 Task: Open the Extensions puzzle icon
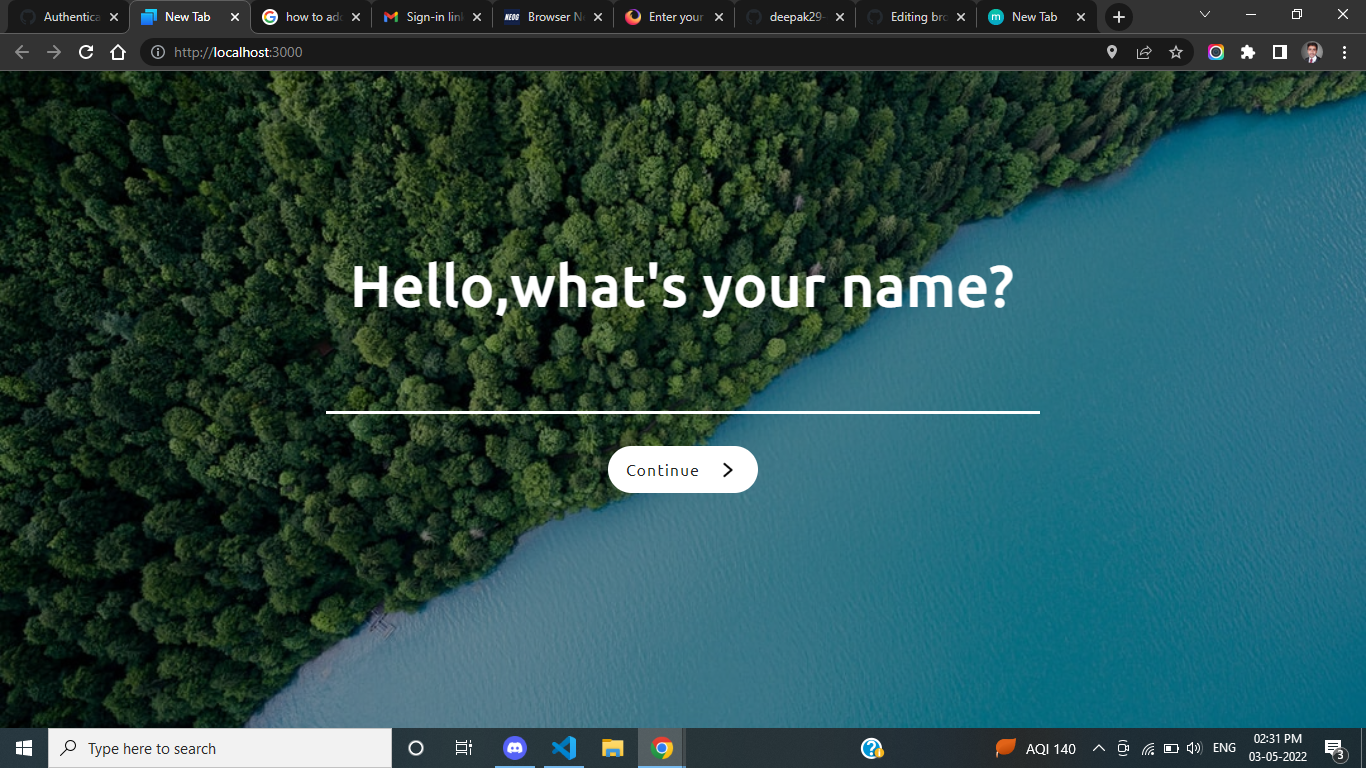tap(1248, 52)
